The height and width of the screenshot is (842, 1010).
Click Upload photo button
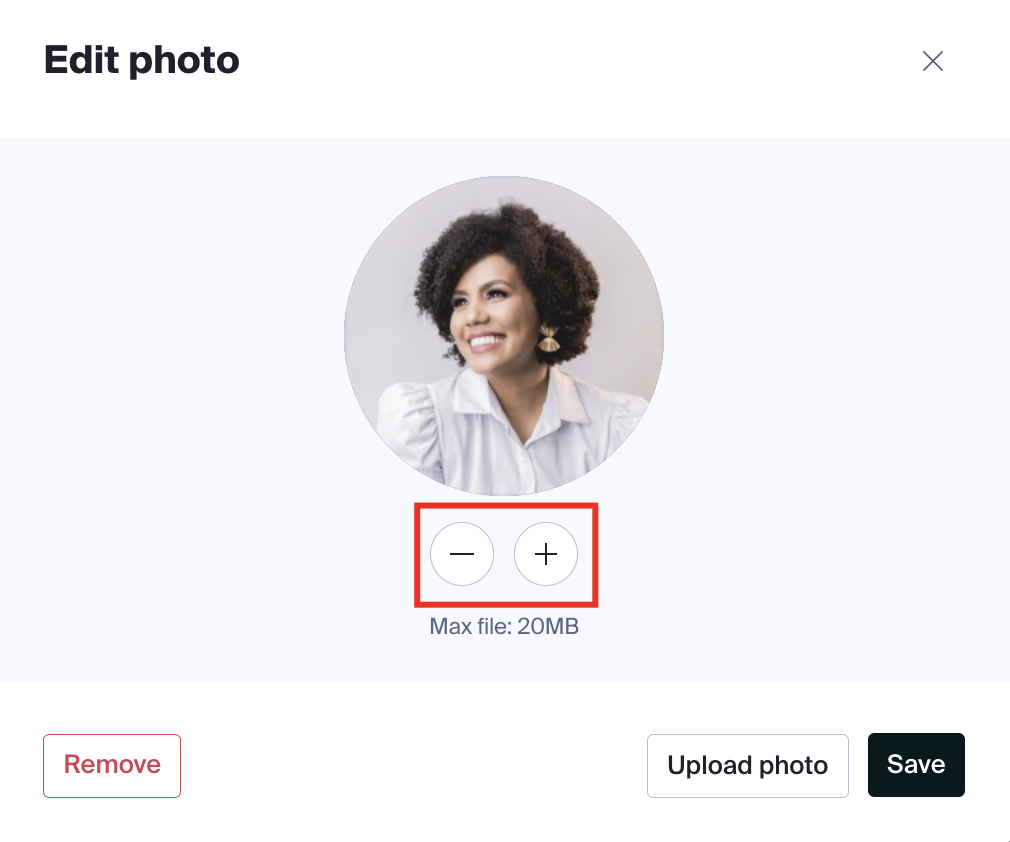click(x=748, y=765)
